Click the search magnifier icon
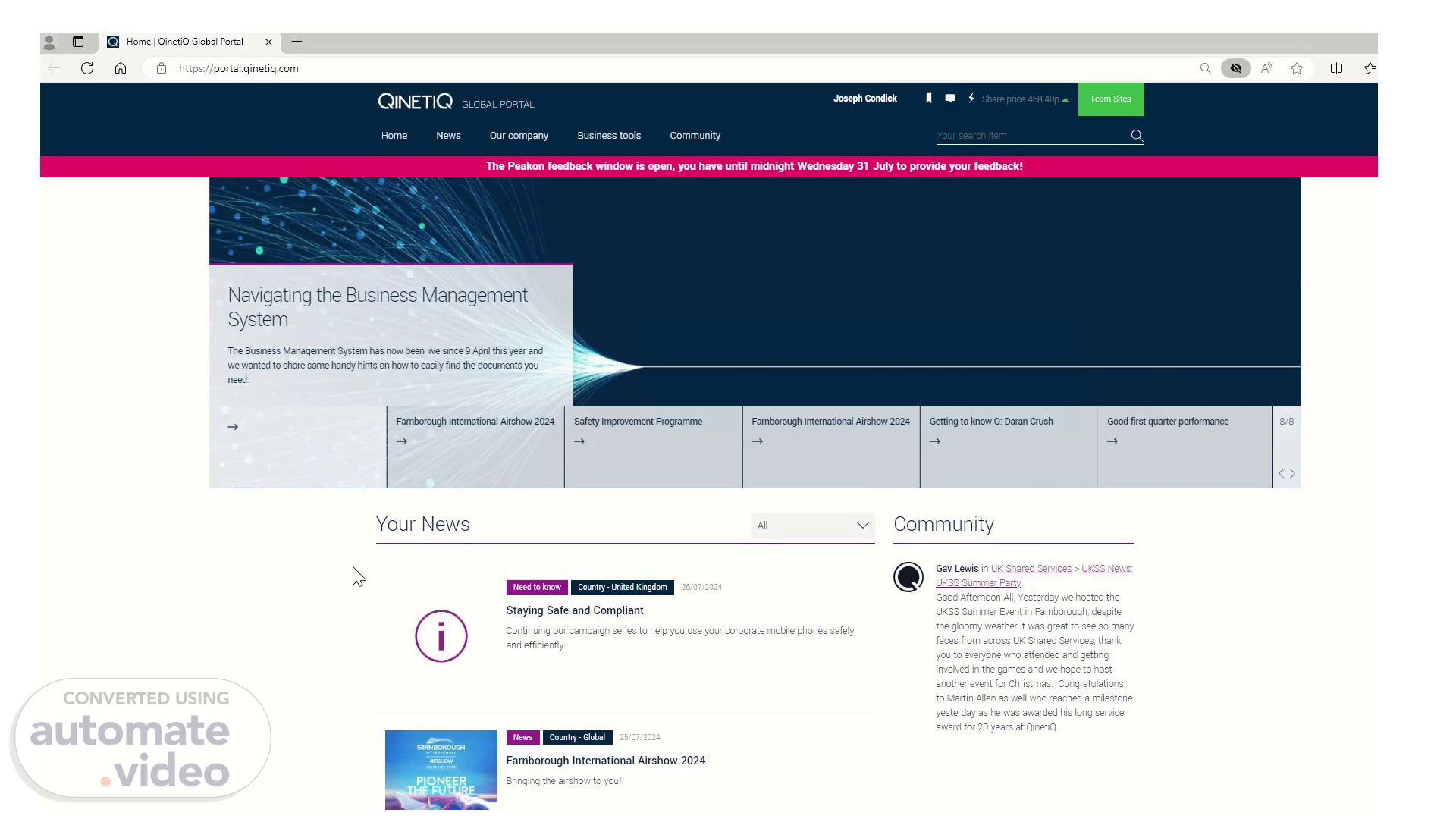The width and height of the screenshot is (1456, 819). tap(1137, 136)
